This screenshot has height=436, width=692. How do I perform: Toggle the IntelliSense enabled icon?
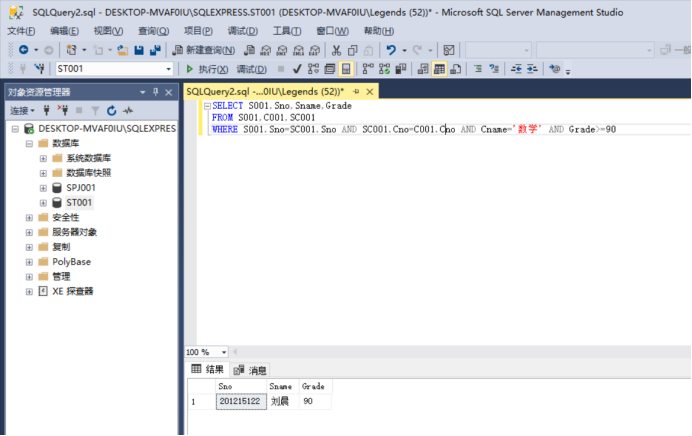(x=346, y=69)
